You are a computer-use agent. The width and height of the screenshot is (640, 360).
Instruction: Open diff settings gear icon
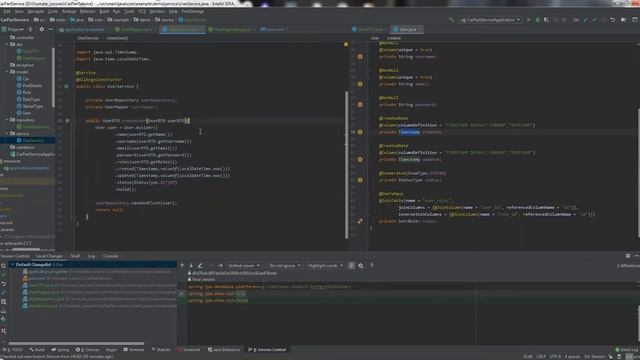[x=361, y=266]
